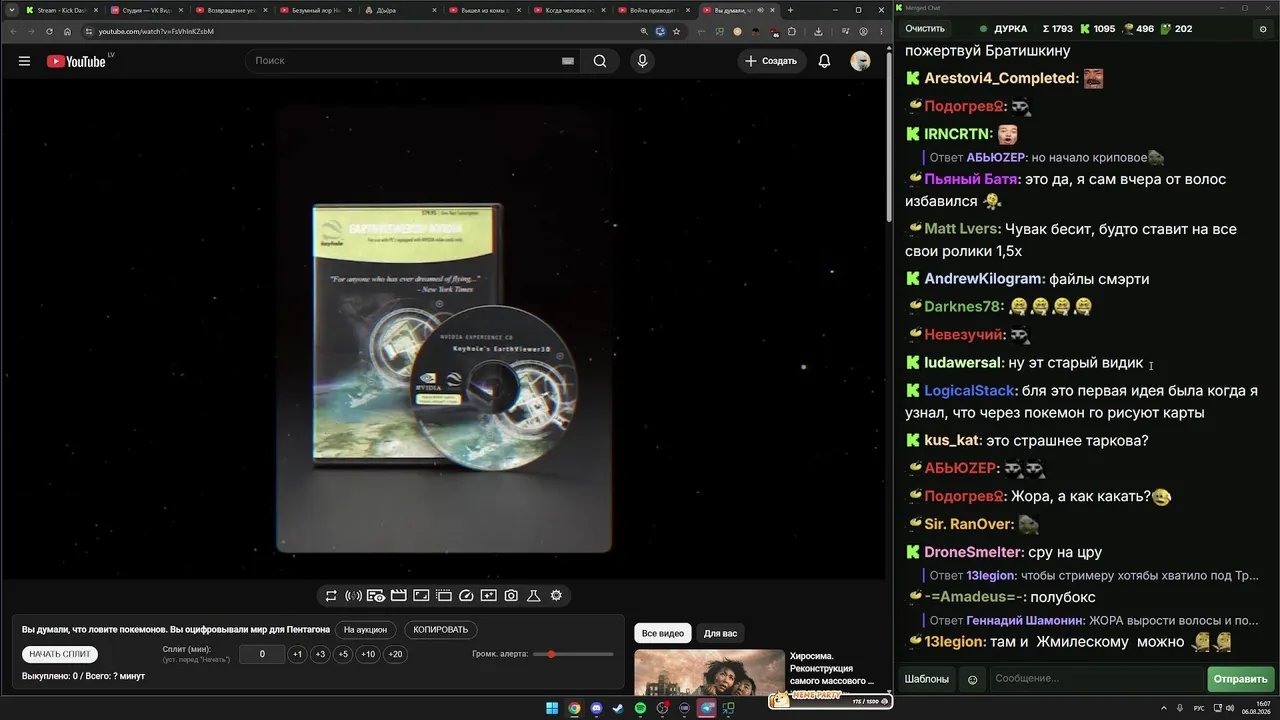The image size is (1280, 720).
Task: Switch to the Когда человек browser tab
Action: (570, 10)
